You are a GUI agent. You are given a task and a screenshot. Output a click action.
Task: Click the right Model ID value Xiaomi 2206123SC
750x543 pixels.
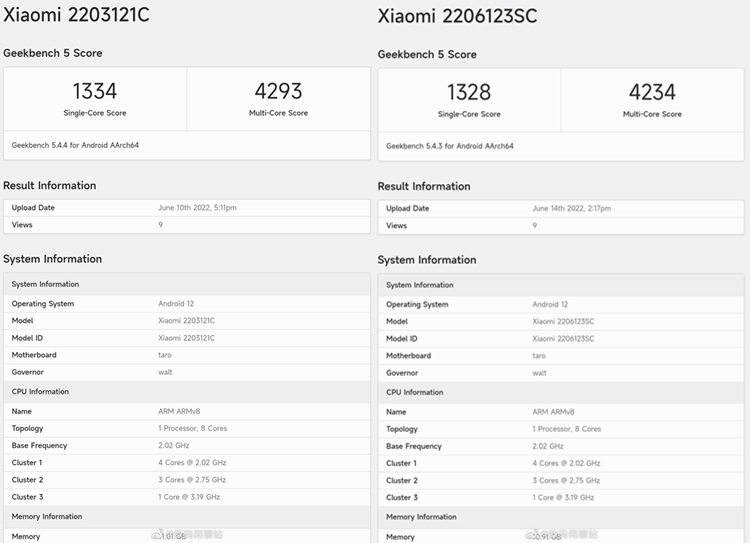point(563,339)
